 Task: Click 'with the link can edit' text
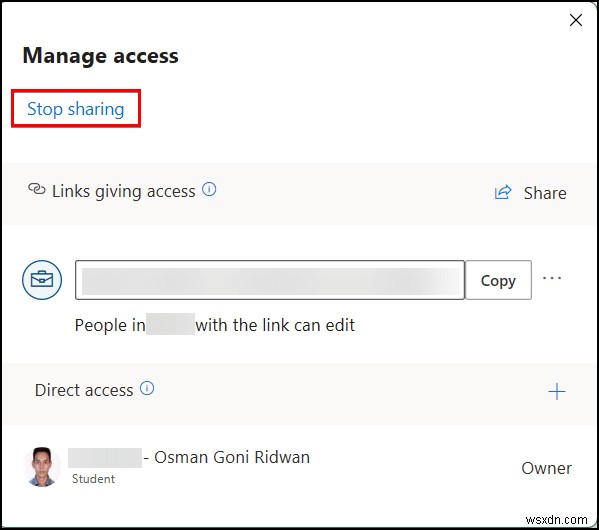click(275, 325)
